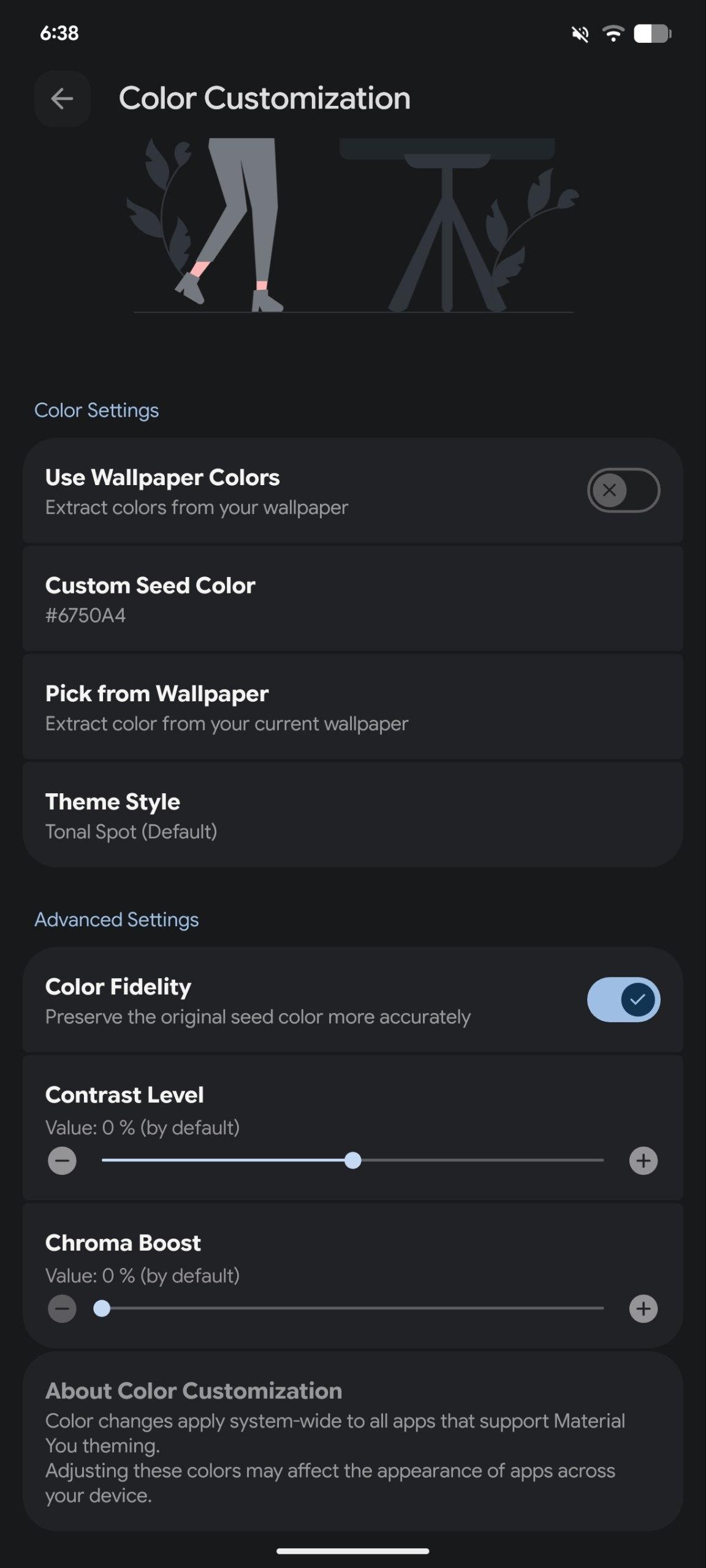Enable the Use Wallpaper Colors switch
The image size is (706, 1568).
coord(623,490)
